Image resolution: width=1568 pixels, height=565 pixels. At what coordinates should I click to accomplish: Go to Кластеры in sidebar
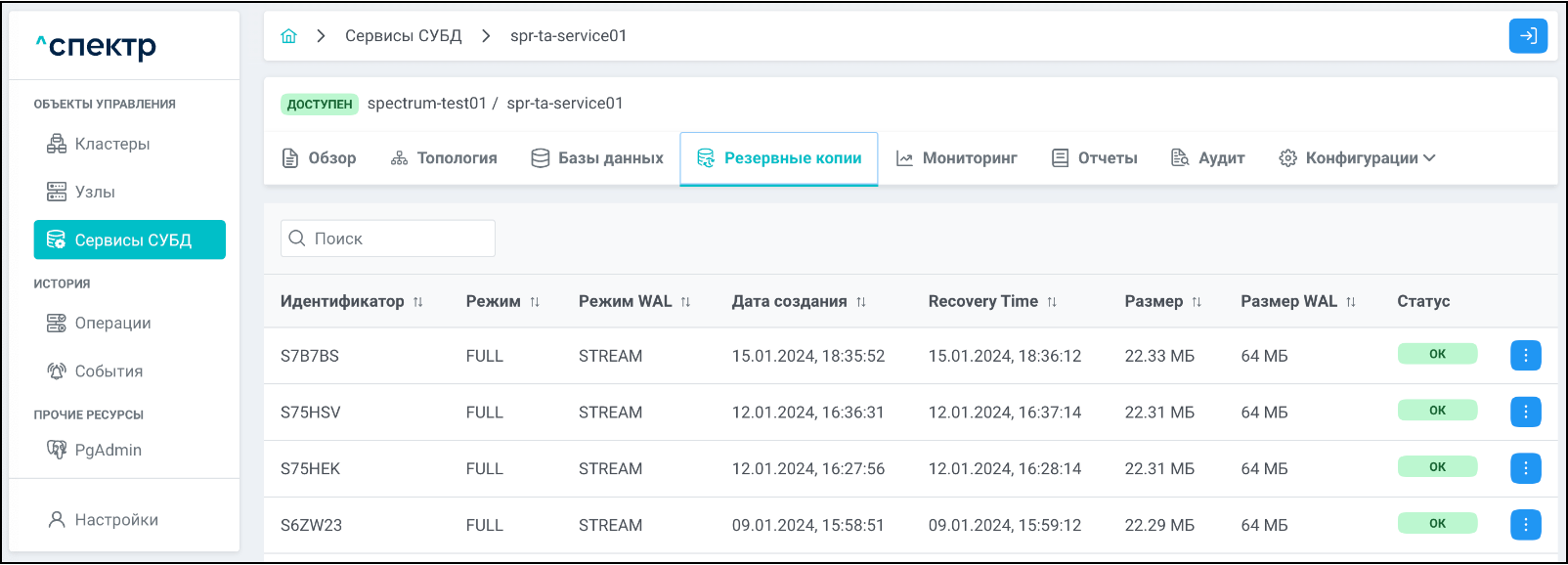tap(111, 144)
